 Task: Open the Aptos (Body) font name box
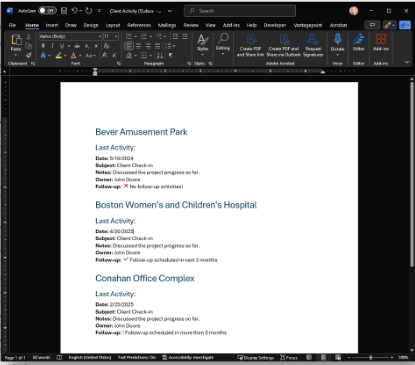(70, 36)
